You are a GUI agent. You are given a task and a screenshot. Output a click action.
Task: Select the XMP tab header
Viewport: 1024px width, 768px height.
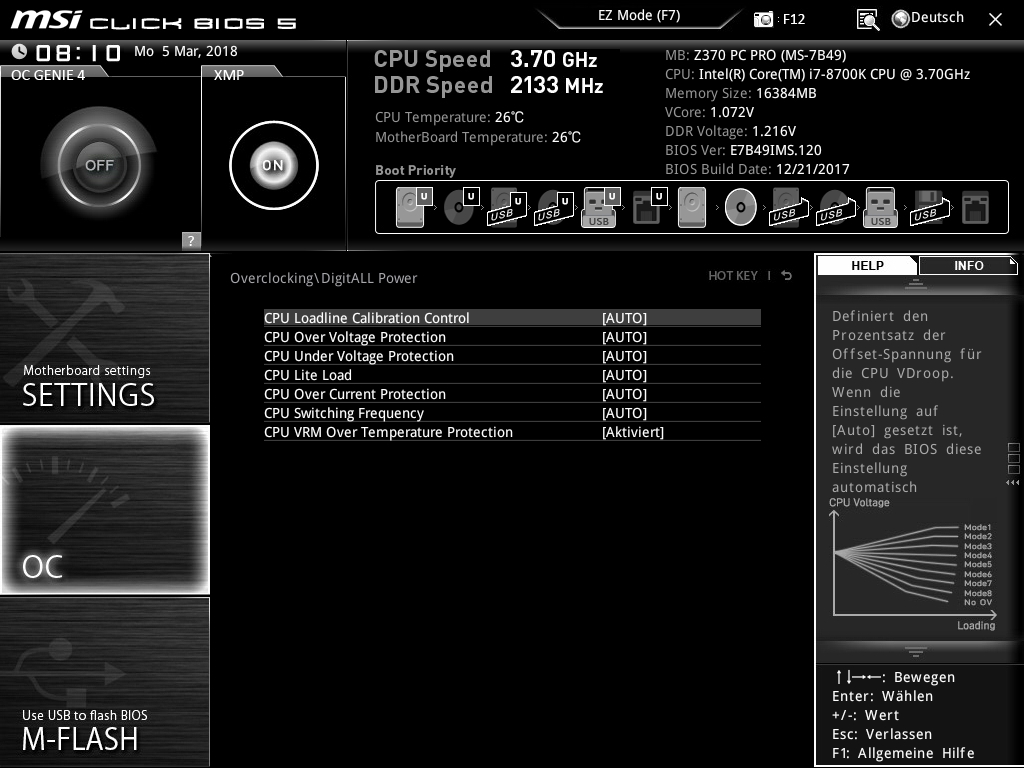[x=229, y=74]
